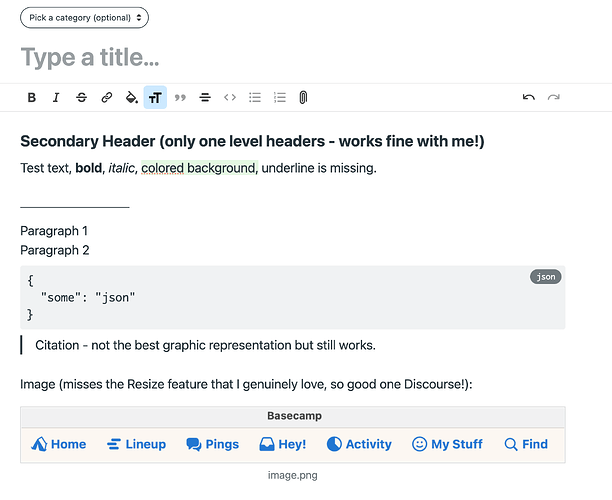
Task: Click the "some": "json" code line
Action: (88, 297)
